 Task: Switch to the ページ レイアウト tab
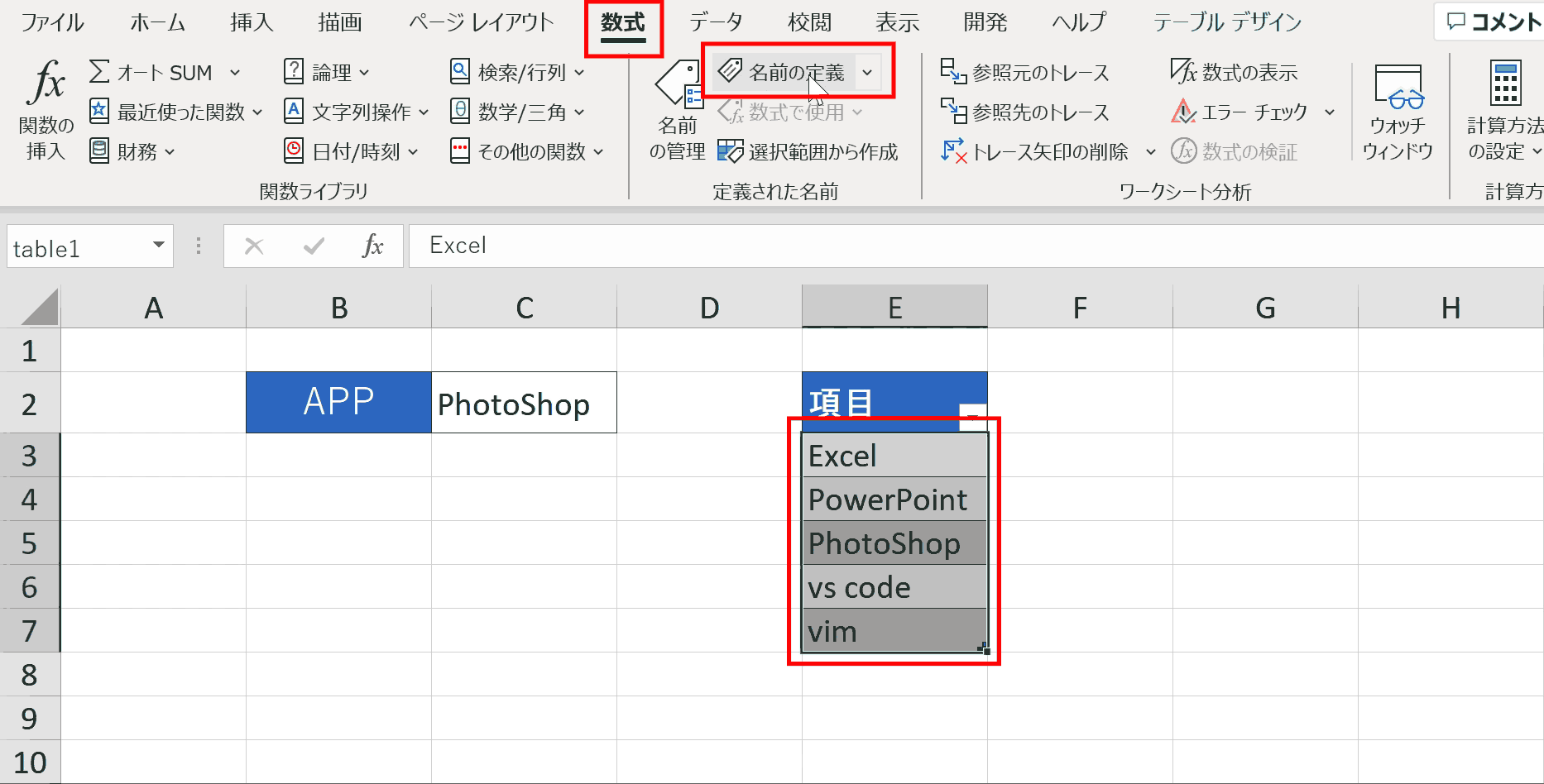[x=481, y=22]
